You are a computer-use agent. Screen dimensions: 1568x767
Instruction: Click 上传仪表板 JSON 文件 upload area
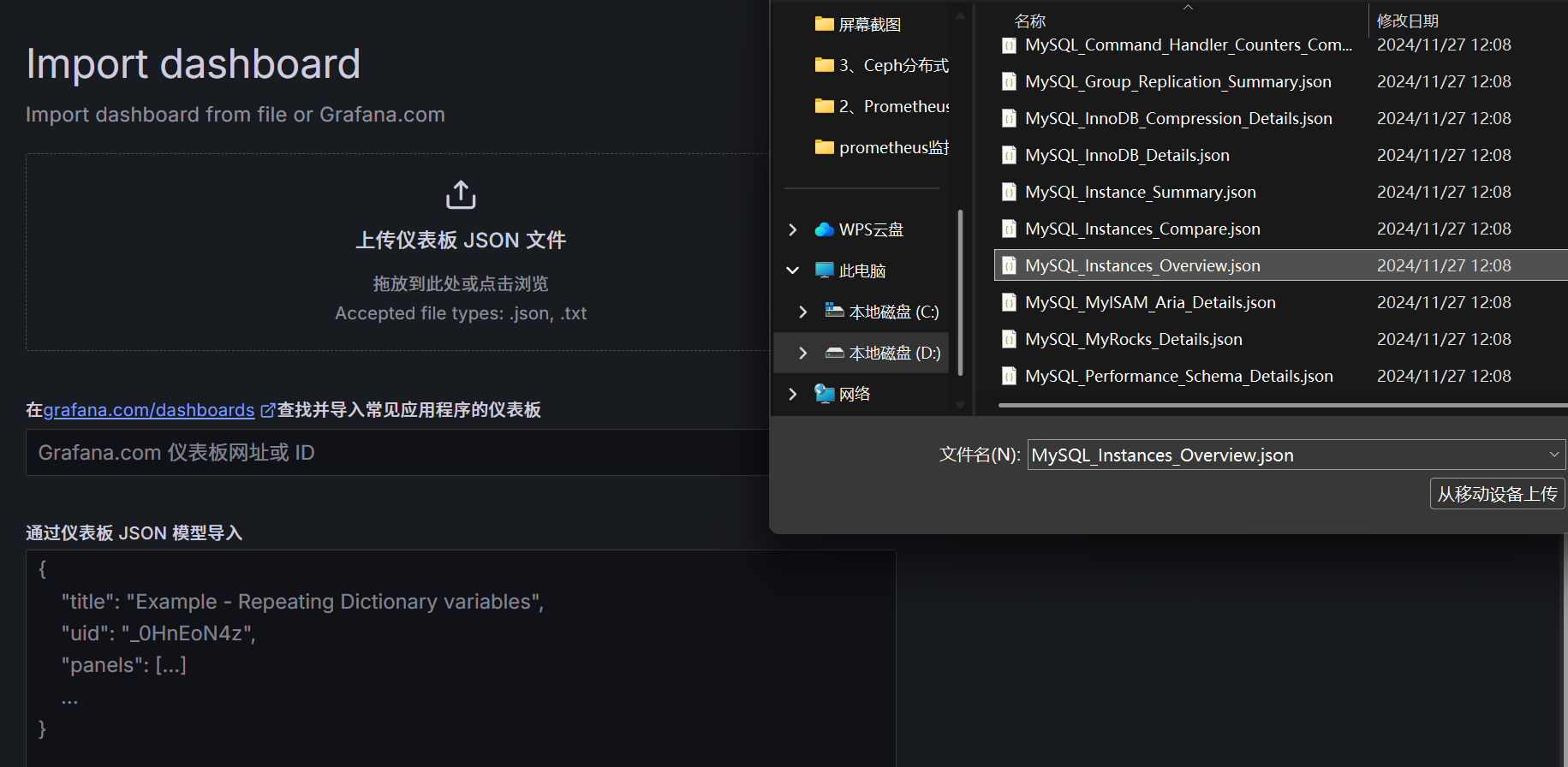[x=461, y=241]
